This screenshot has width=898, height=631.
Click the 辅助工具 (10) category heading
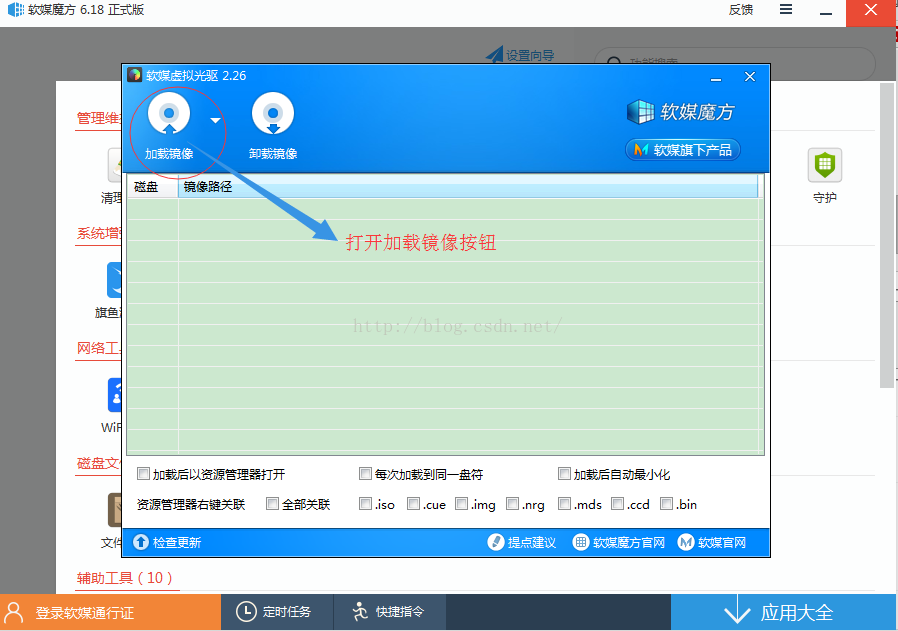[x=124, y=578]
